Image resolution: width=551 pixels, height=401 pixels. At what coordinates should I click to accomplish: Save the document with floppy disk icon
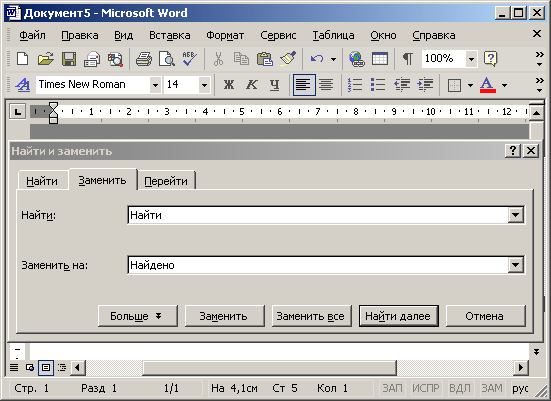69,59
